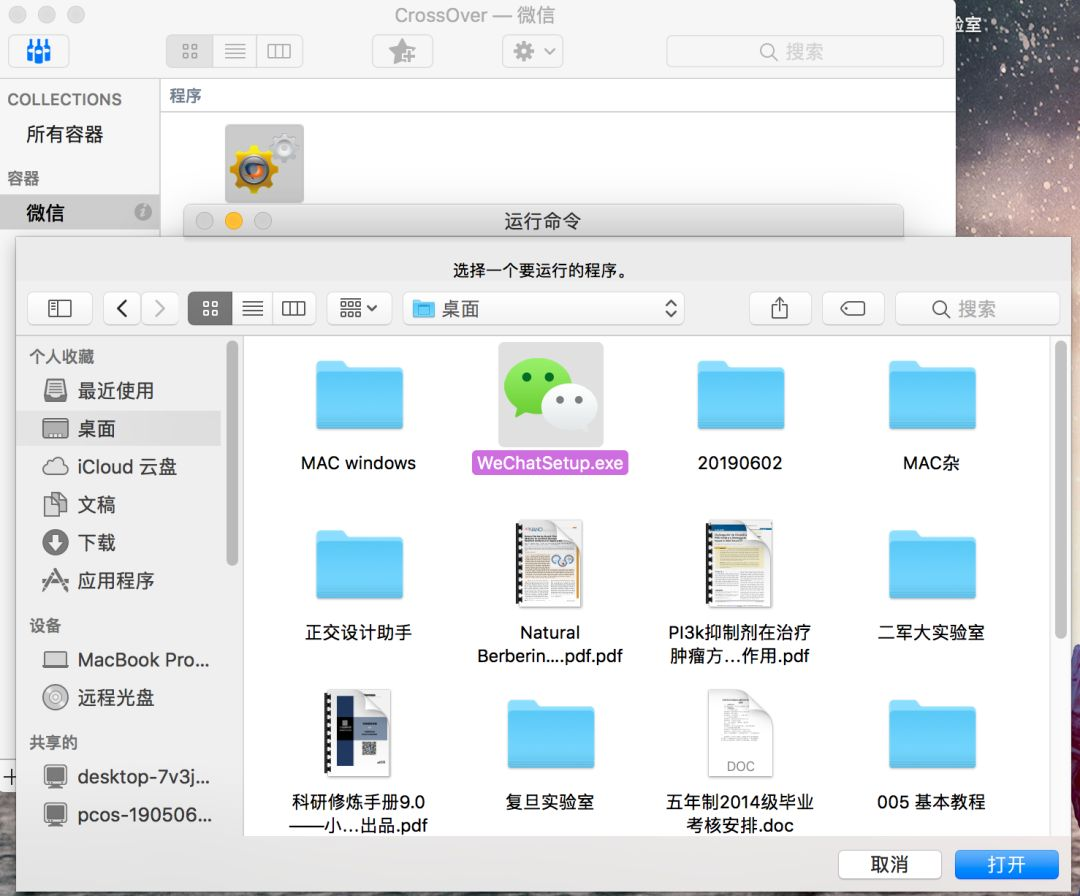Click the 取消 button
This screenshot has height=896, width=1080.
889,864
